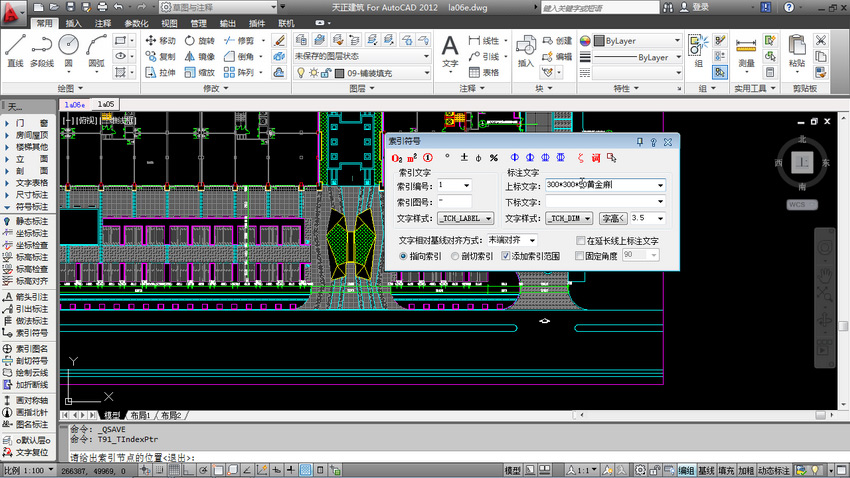Open the _TCH_LABEL text style dropdown
This screenshot has width=850, height=478.
tap(488, 218)
